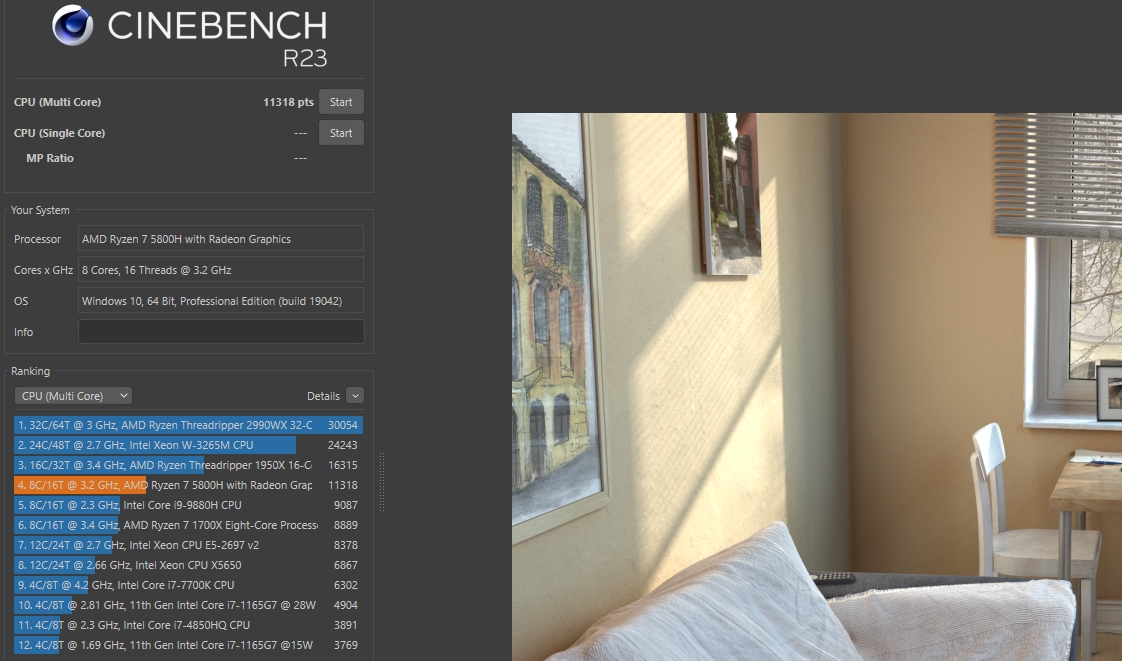Select the orange Ryzen 7 5800H result row
1122x661 pixels.
(x=188, y=485)
